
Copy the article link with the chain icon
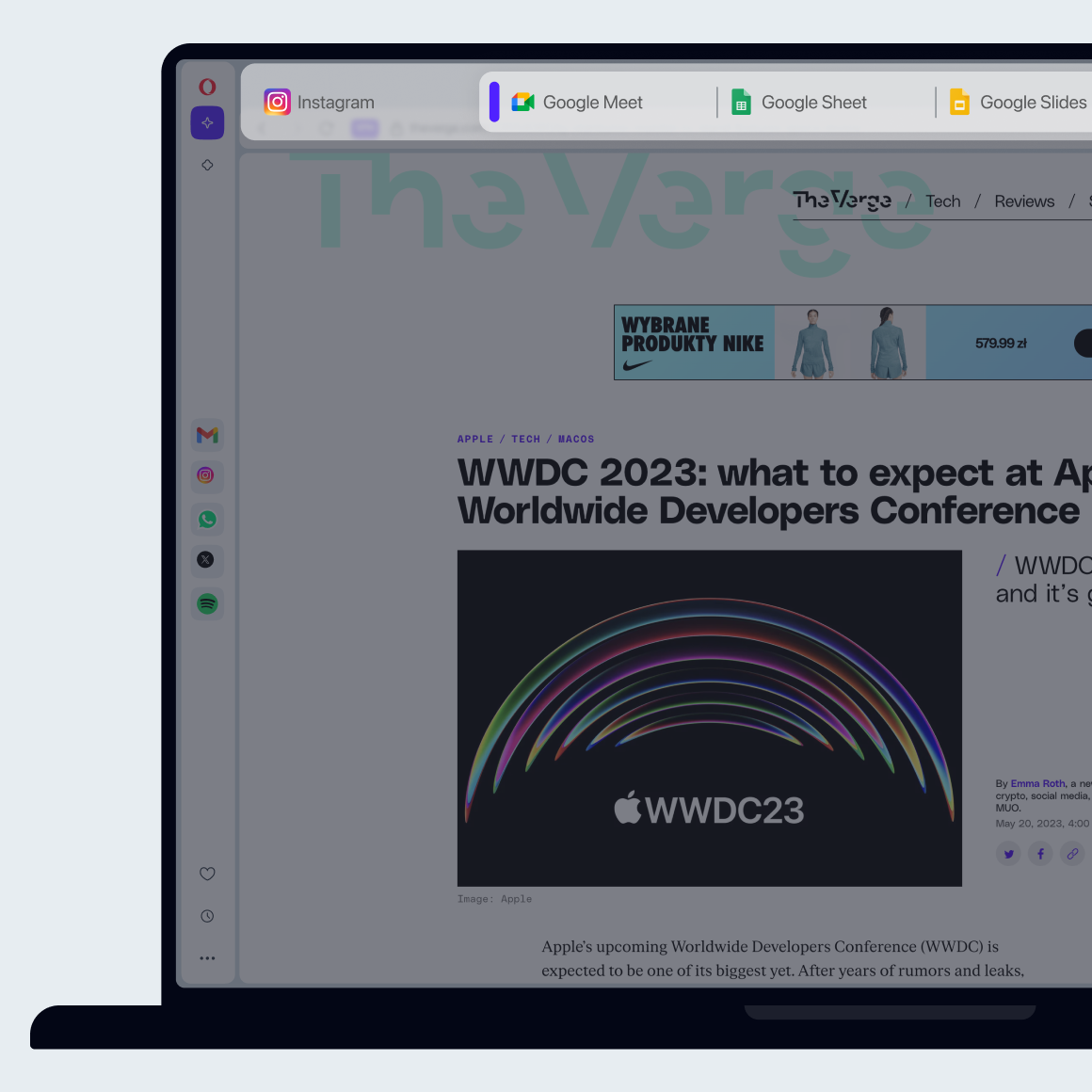click(1072, 854)
